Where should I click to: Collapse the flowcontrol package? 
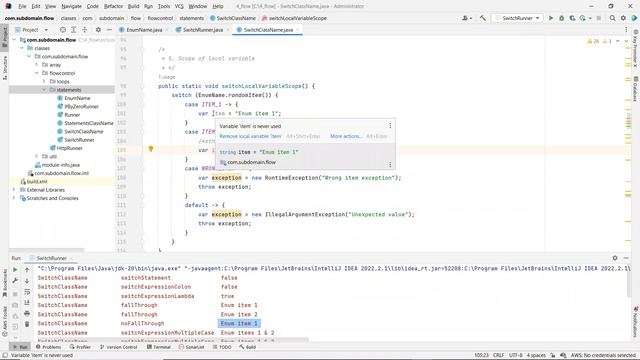[x=37, y=73]
